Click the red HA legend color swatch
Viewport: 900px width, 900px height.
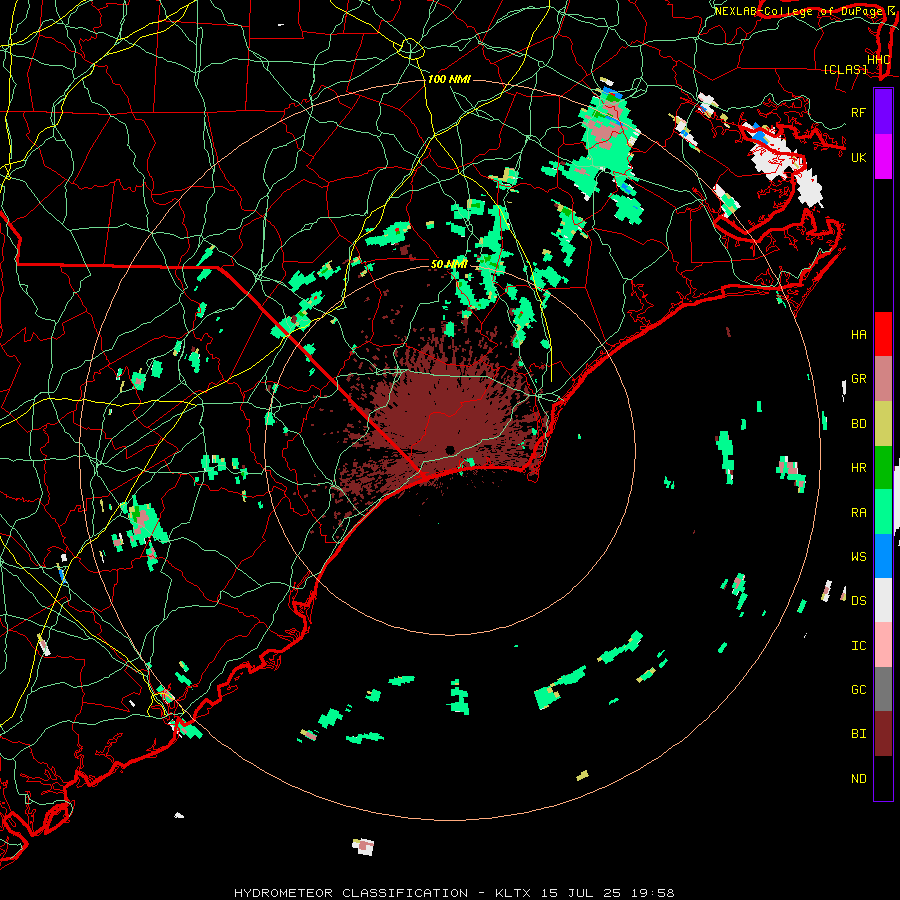point(883,334)
